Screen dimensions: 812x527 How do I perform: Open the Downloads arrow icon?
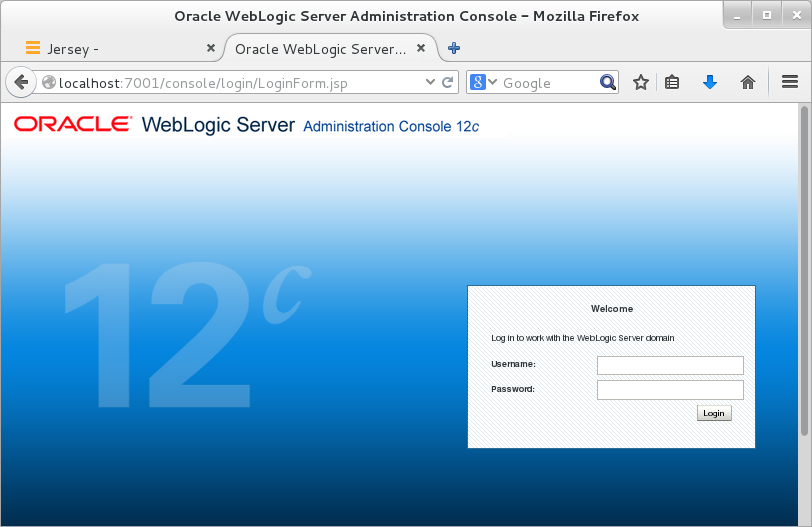coord(709,82)
